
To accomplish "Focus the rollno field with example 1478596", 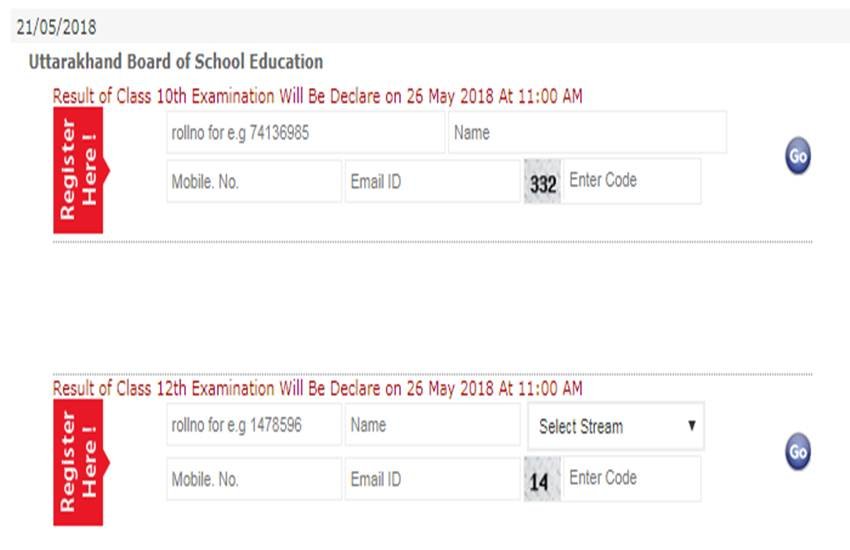I will coord(254,425).
